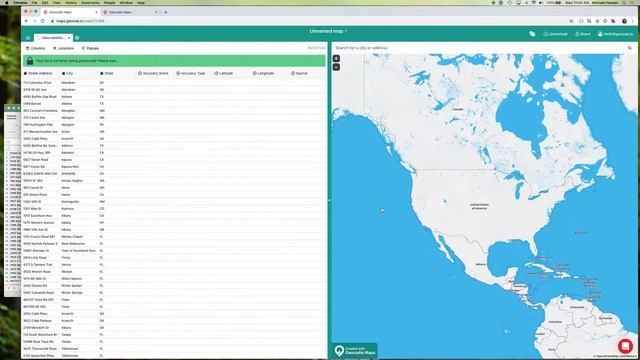Viewport: 640px width, 360px height.
Task: Click the State column header
Action: [107, 73]
